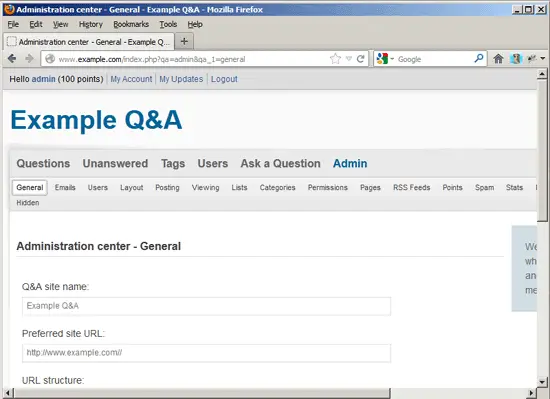Select the Hidden admin sub-tab

(x=28, y=203)
